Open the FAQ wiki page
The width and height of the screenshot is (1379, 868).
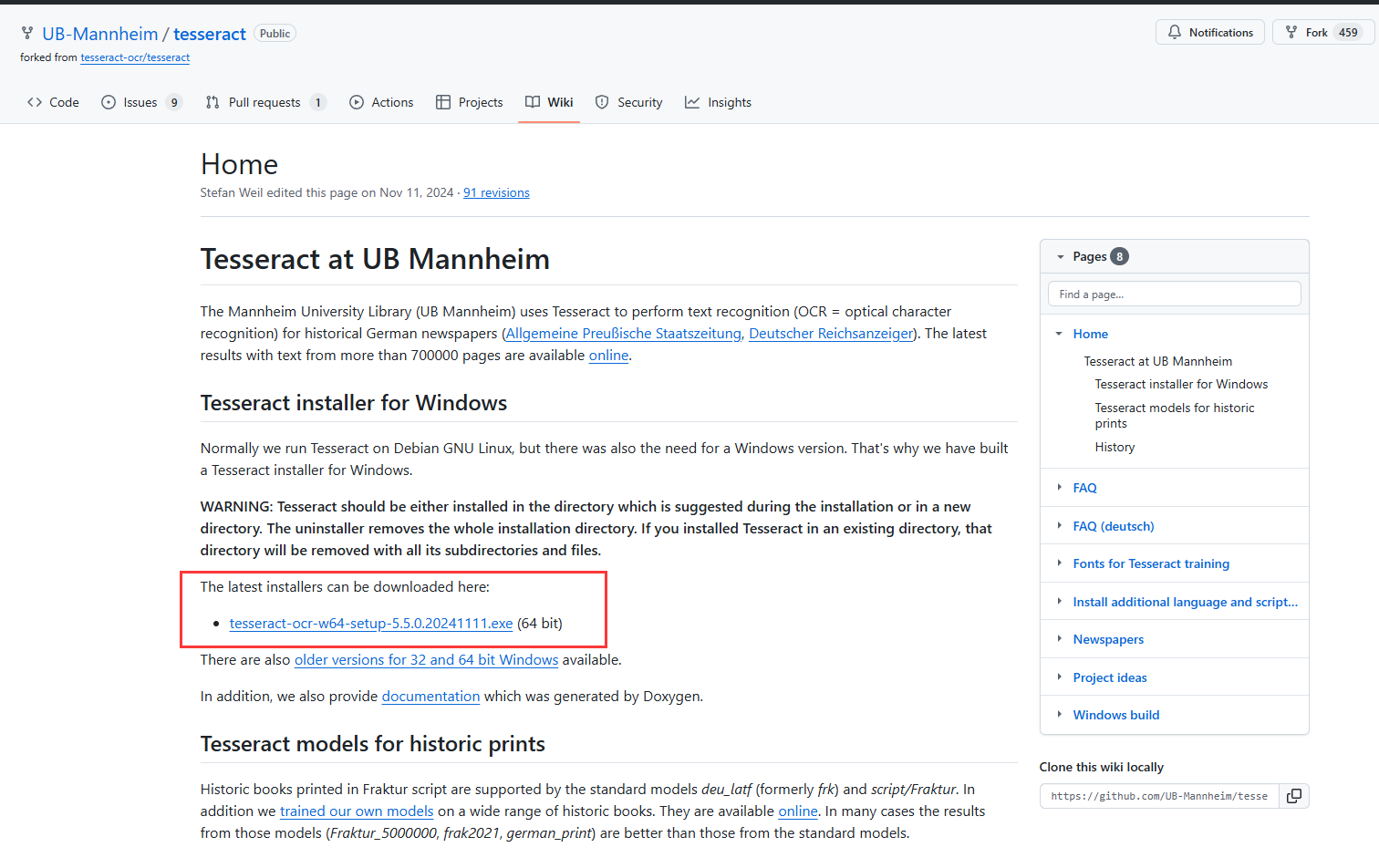click(x=1084, y=488)
